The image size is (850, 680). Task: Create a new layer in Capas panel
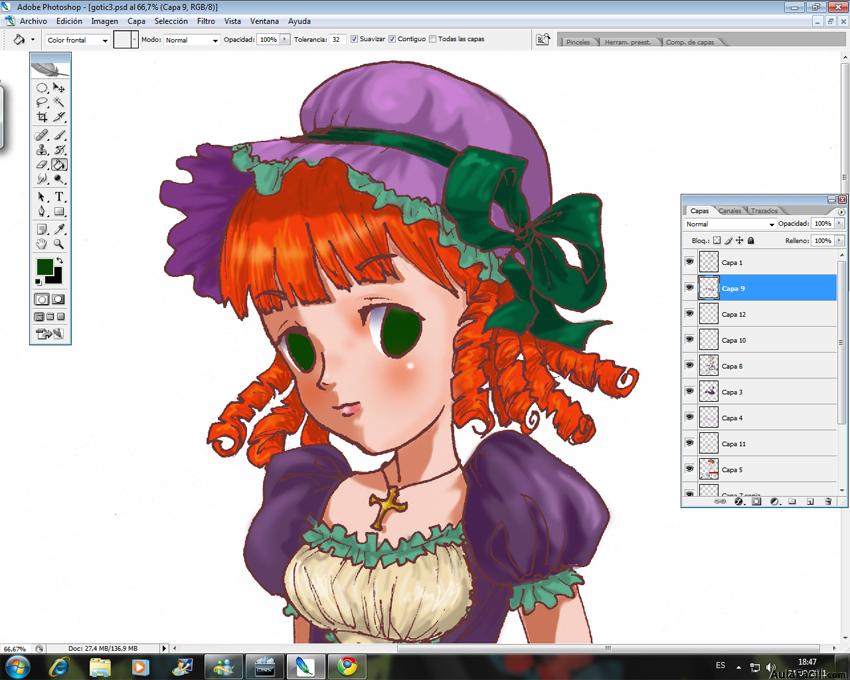[810, 502]
